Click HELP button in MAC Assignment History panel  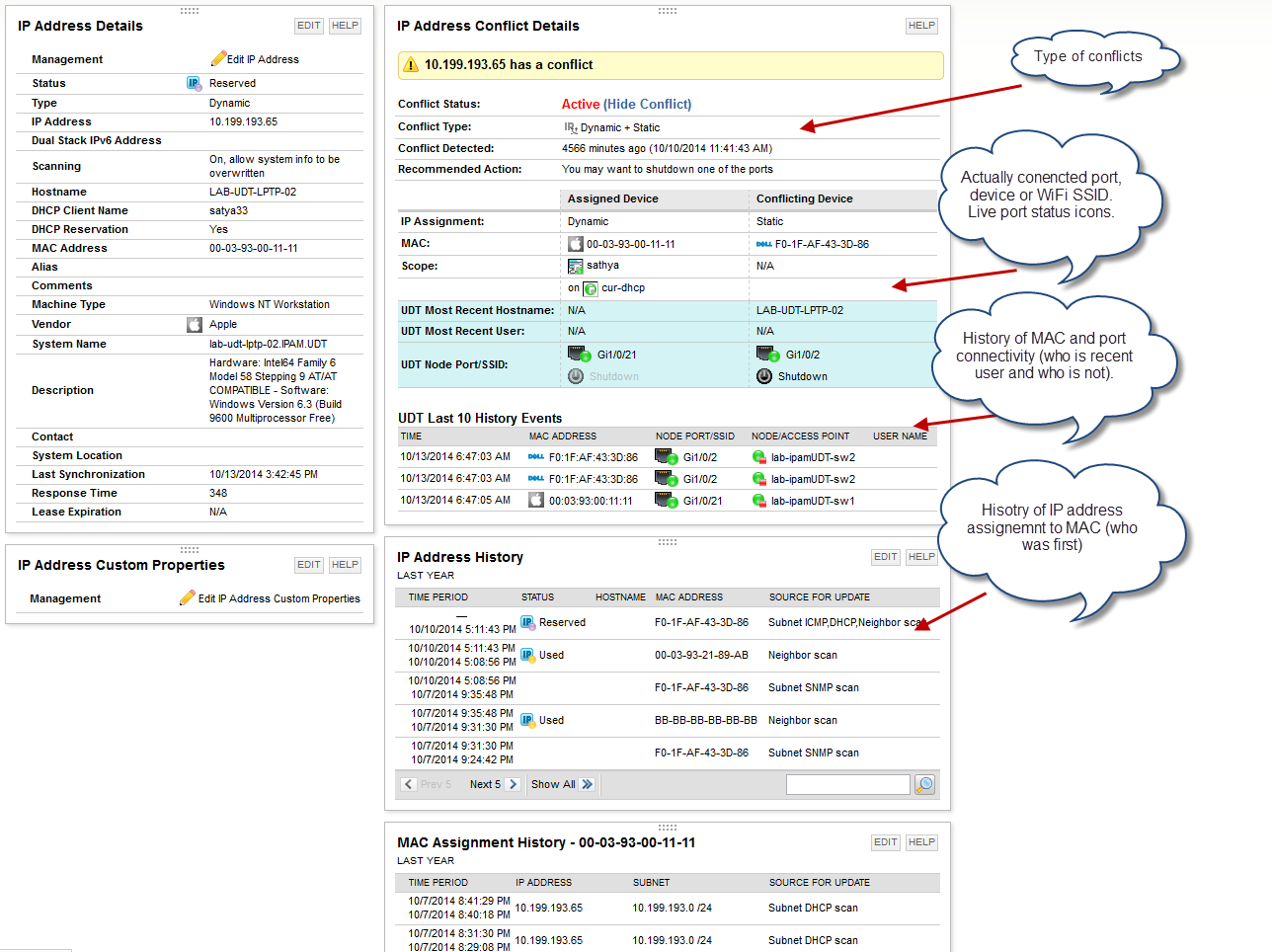tap(921, 842)
